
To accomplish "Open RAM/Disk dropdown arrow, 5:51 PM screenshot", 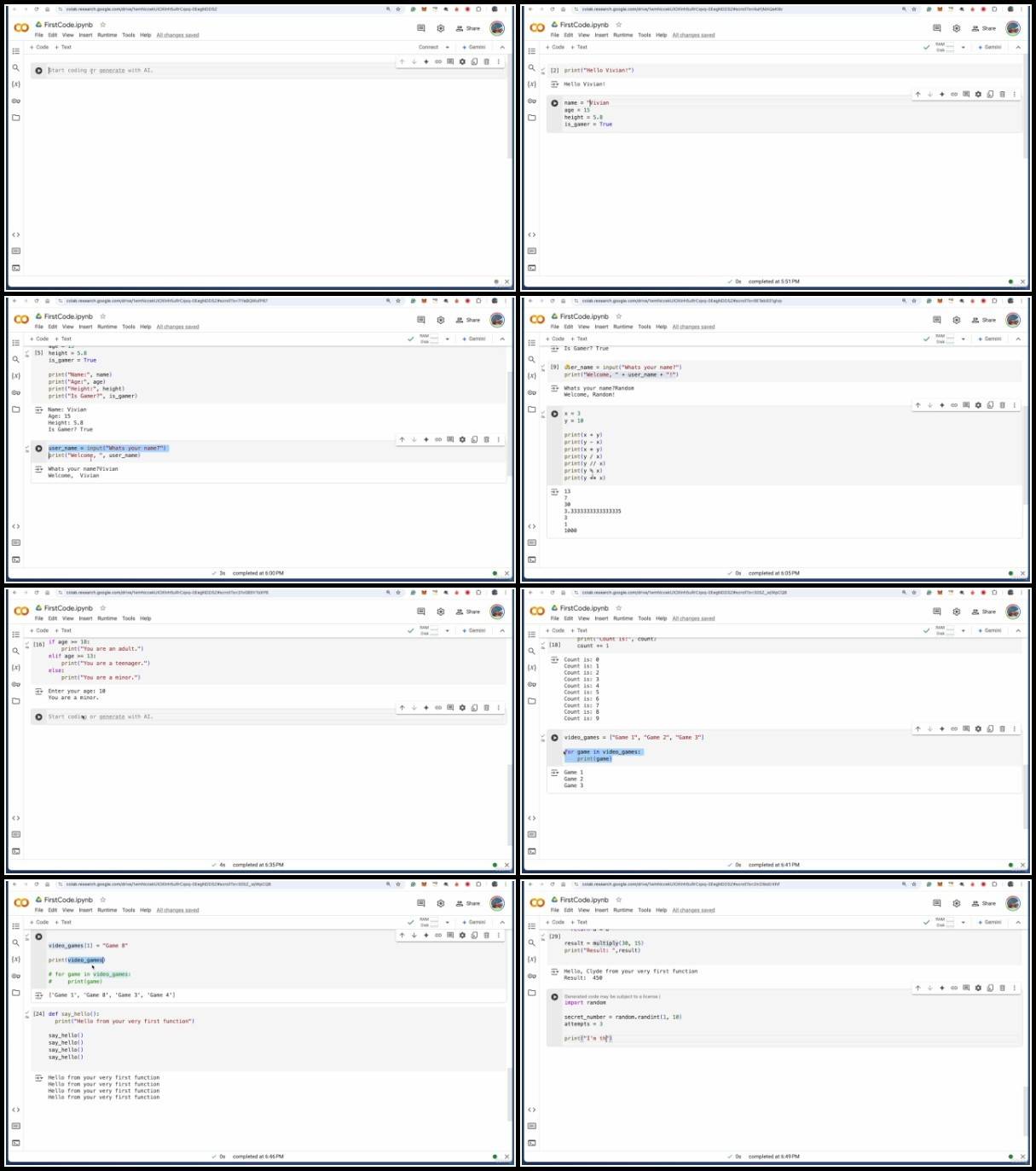I will click(x=964, y=48).
